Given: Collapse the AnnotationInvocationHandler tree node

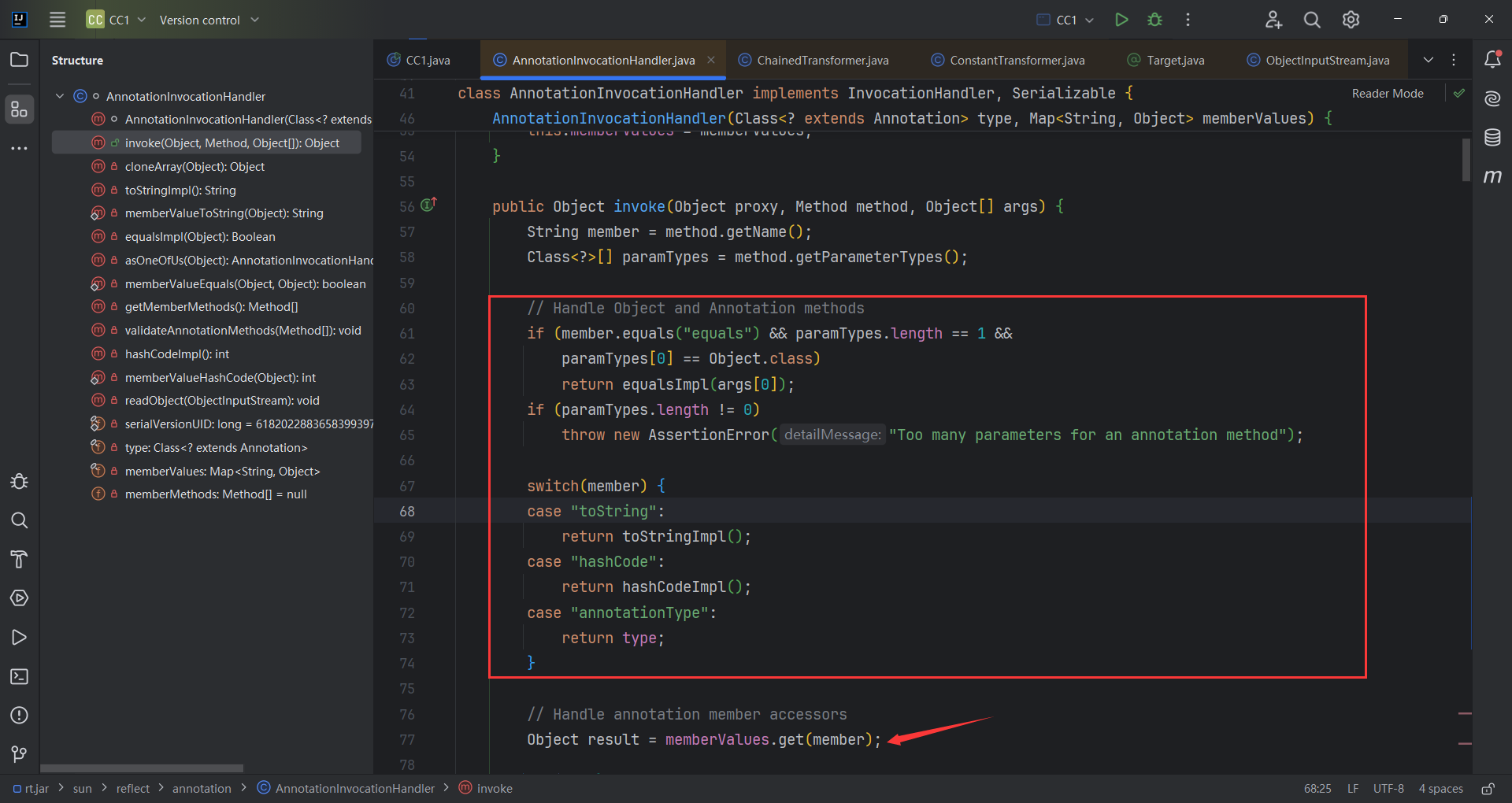Looking at the screenshot, I should [x=60, y=96].
